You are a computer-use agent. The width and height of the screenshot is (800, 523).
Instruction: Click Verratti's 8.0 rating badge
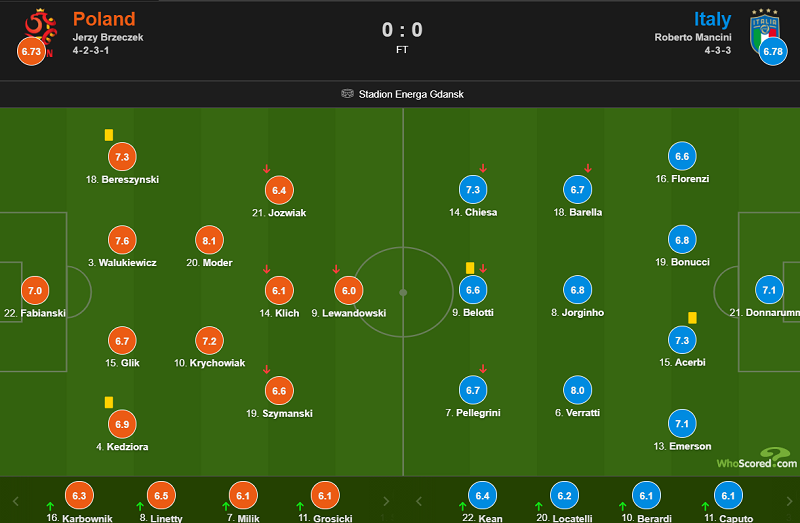577,391
